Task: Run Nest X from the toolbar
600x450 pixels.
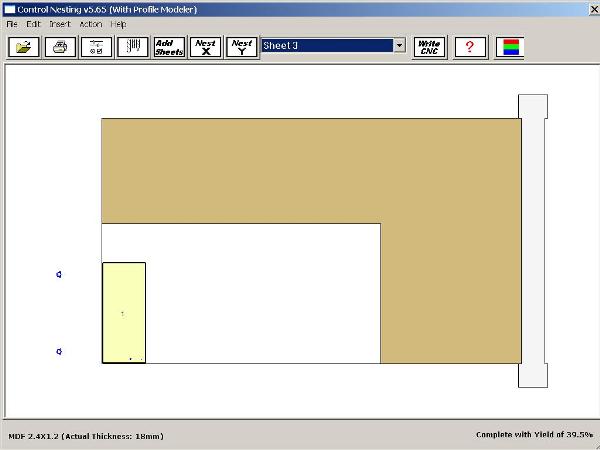Action: (205, 47)
